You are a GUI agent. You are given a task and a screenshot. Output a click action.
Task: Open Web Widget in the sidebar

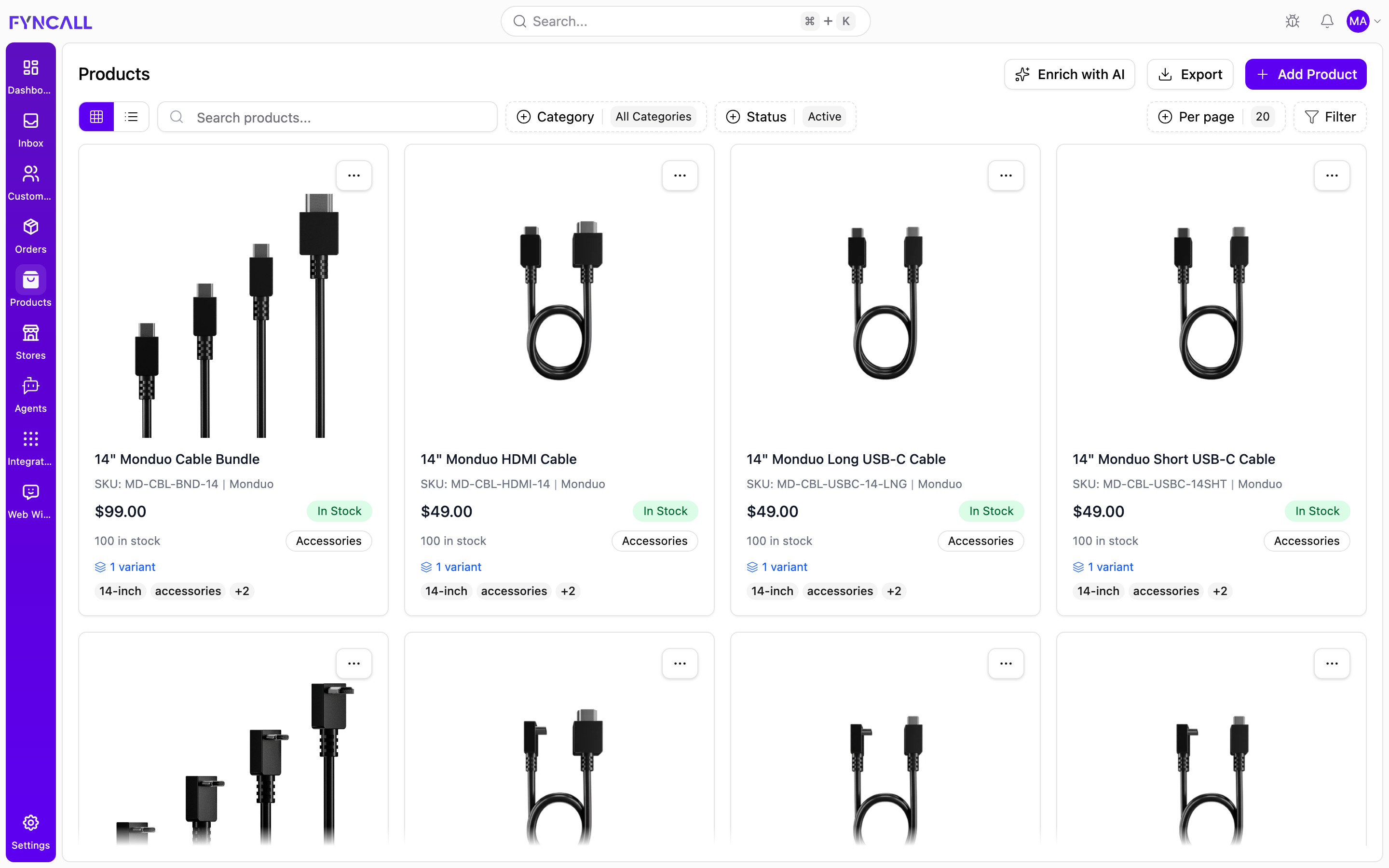(30, 501)
